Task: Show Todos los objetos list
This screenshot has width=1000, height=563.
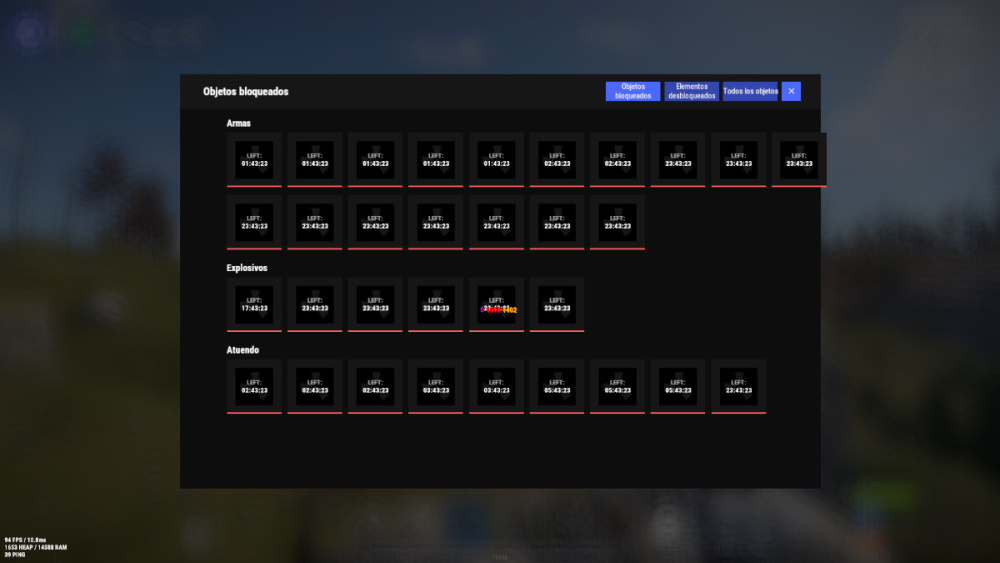Action: (750, 91)
